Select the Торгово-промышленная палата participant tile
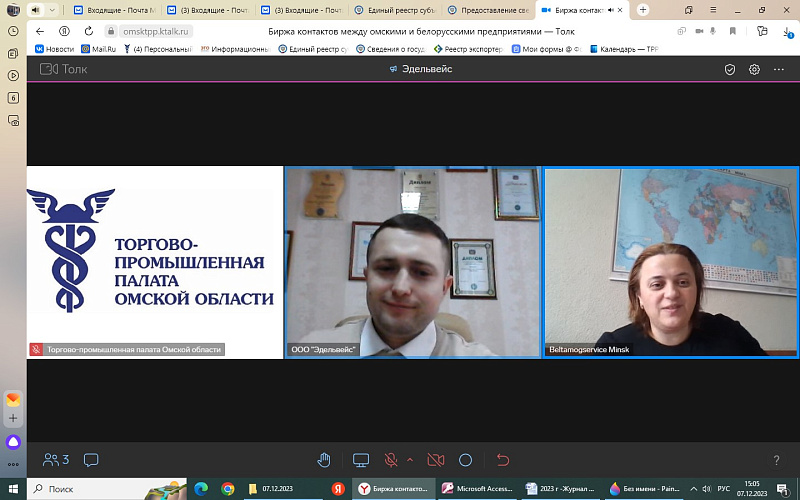The height and width of the screenshot is (500, 800). tap(155, 262)
